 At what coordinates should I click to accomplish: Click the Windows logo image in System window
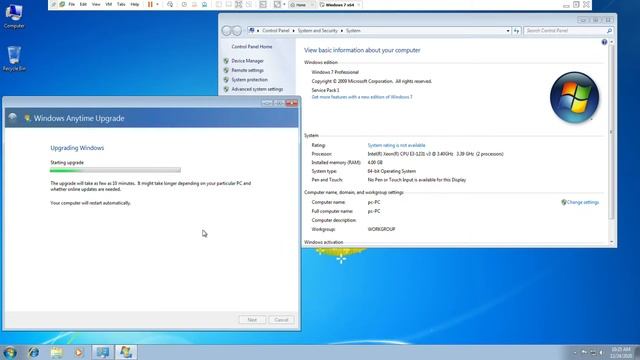pos(574,98)
